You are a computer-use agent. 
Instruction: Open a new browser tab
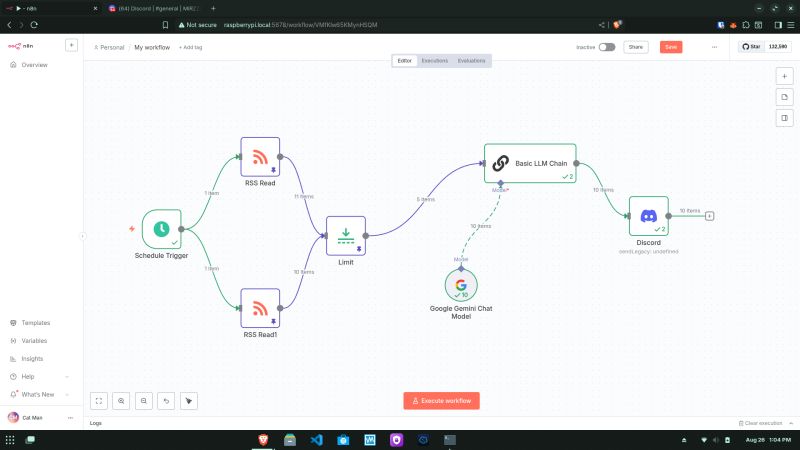click(x=213, y=8)
